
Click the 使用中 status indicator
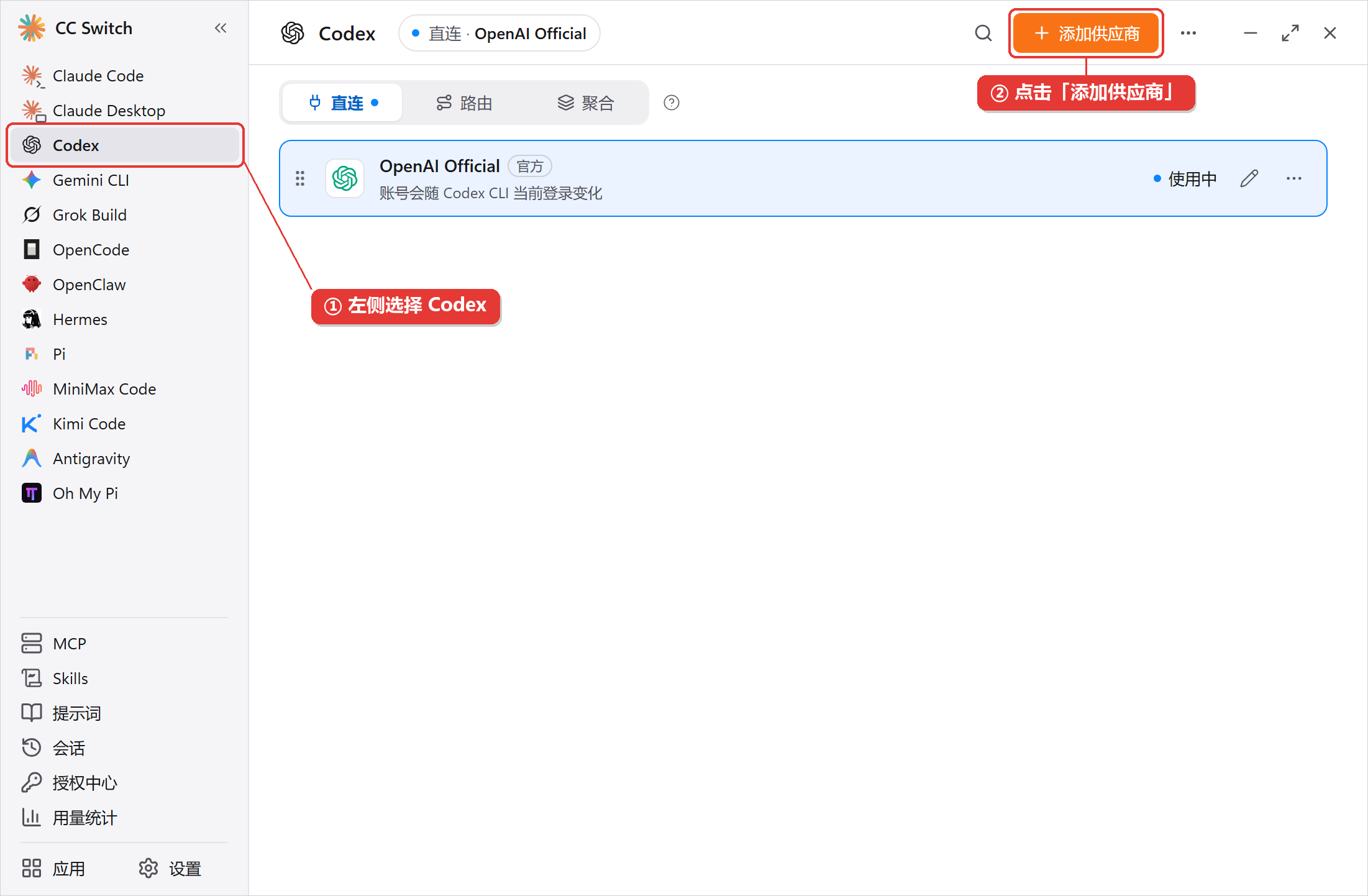1185,179
